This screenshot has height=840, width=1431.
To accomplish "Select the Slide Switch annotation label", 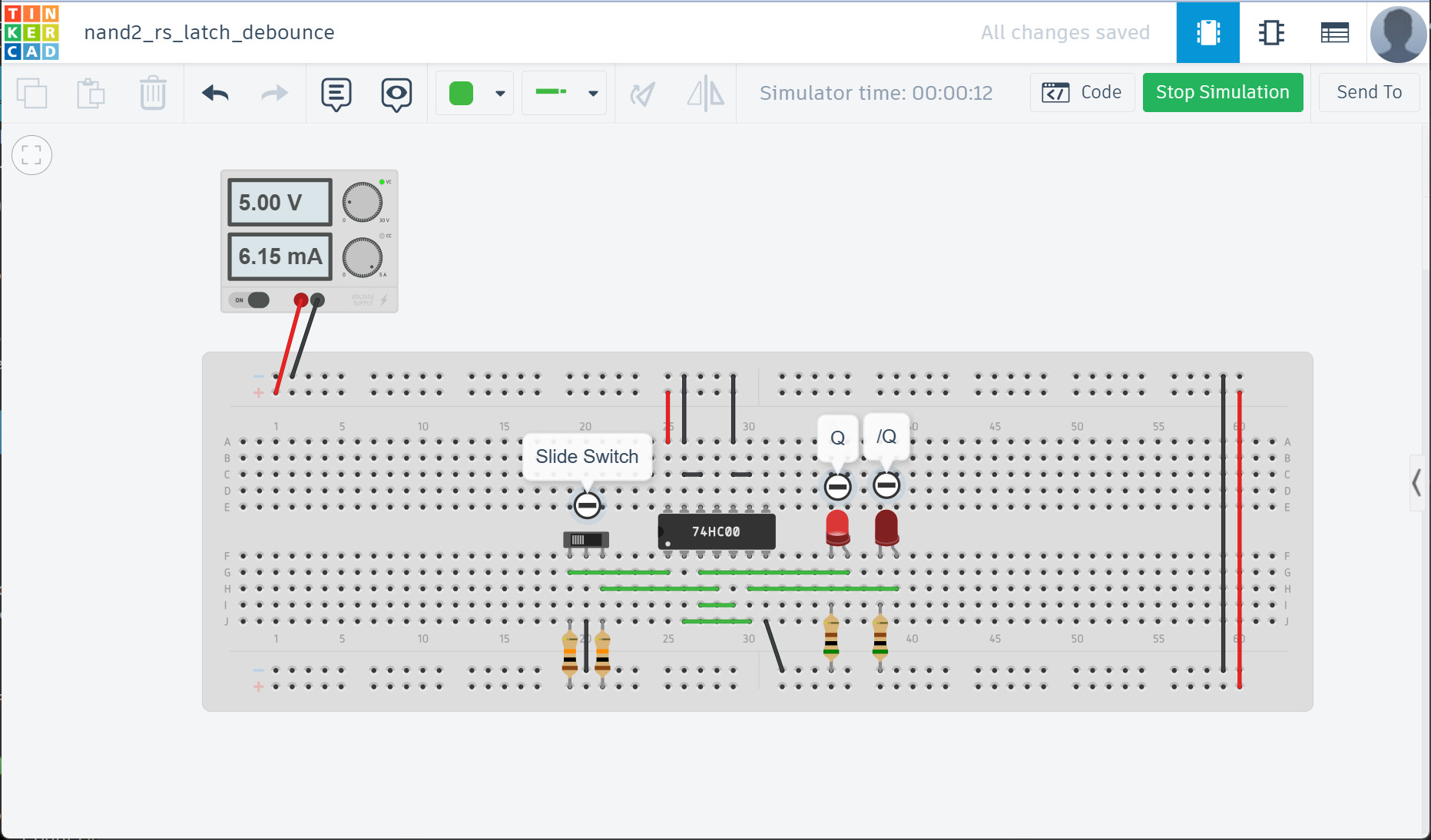I will click(587, 457).
